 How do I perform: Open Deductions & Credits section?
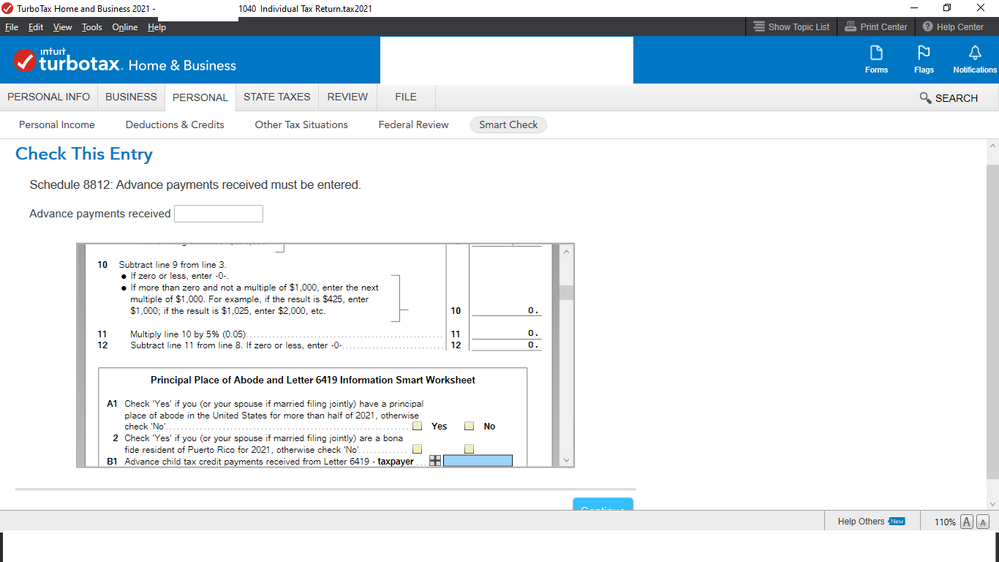(x=175, y=125)
